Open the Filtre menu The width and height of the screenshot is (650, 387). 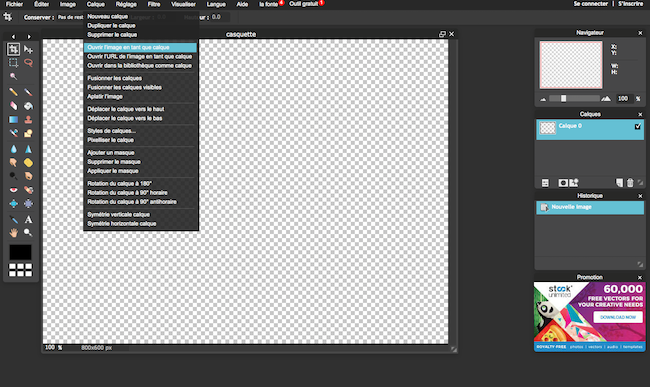[x=154, y=4]
